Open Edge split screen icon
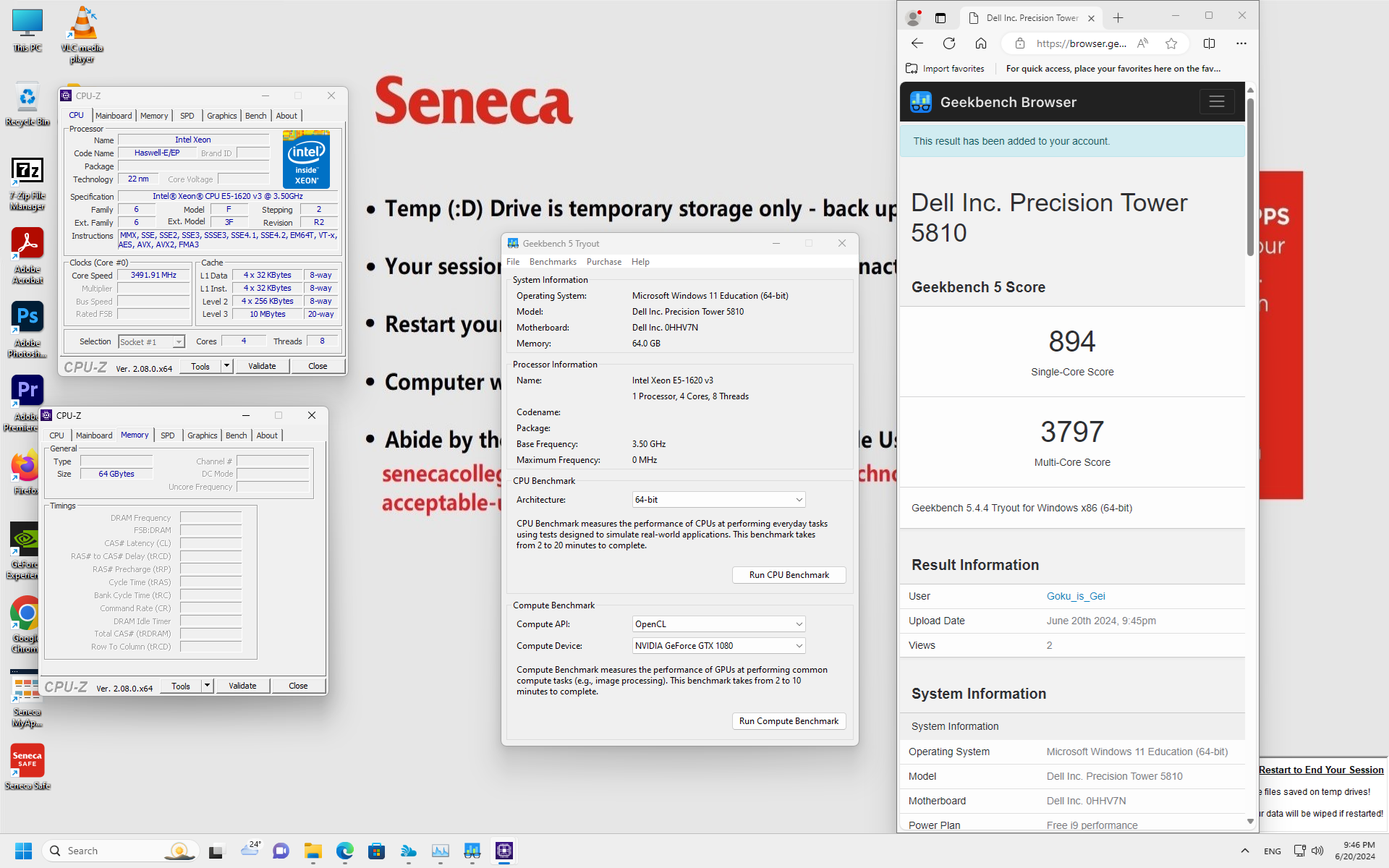 click(1209, 43)
